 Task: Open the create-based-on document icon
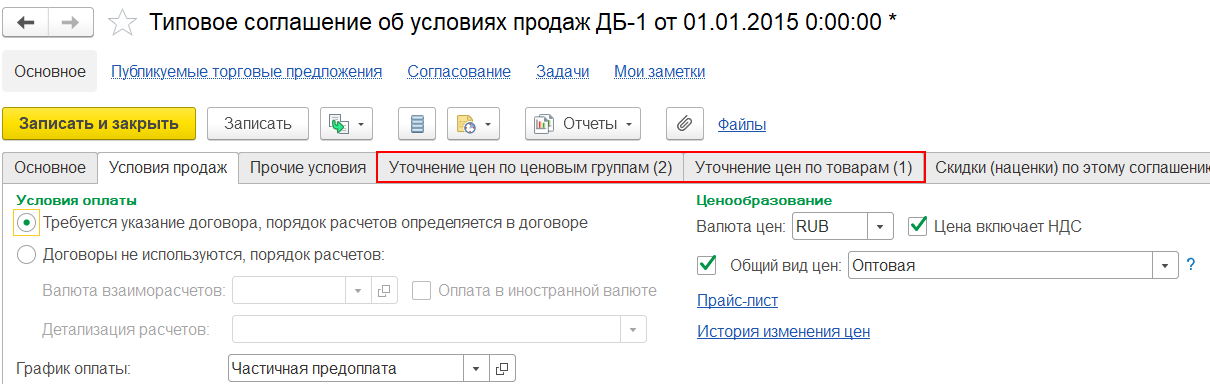pos(338,124)
